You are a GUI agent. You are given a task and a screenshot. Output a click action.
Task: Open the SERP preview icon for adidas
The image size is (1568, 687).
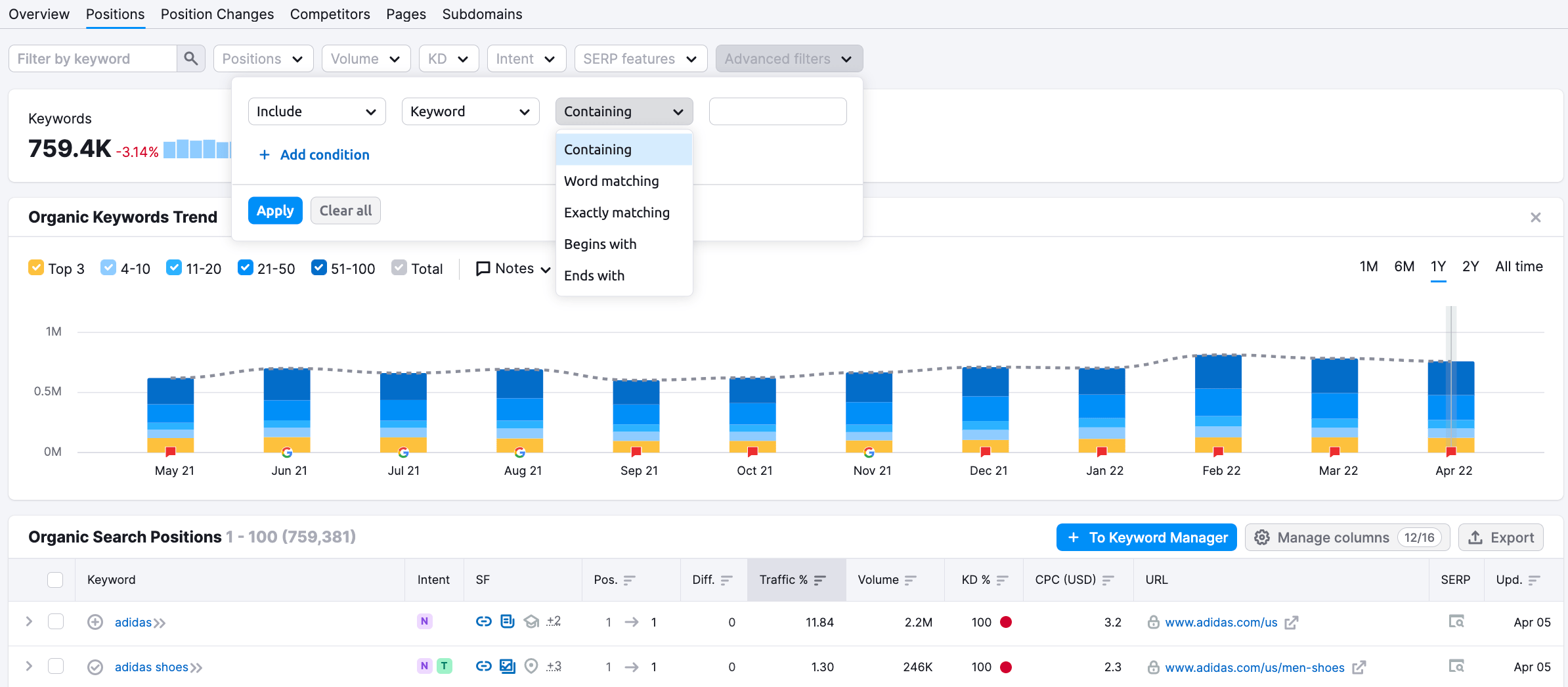click(1456, 621)
